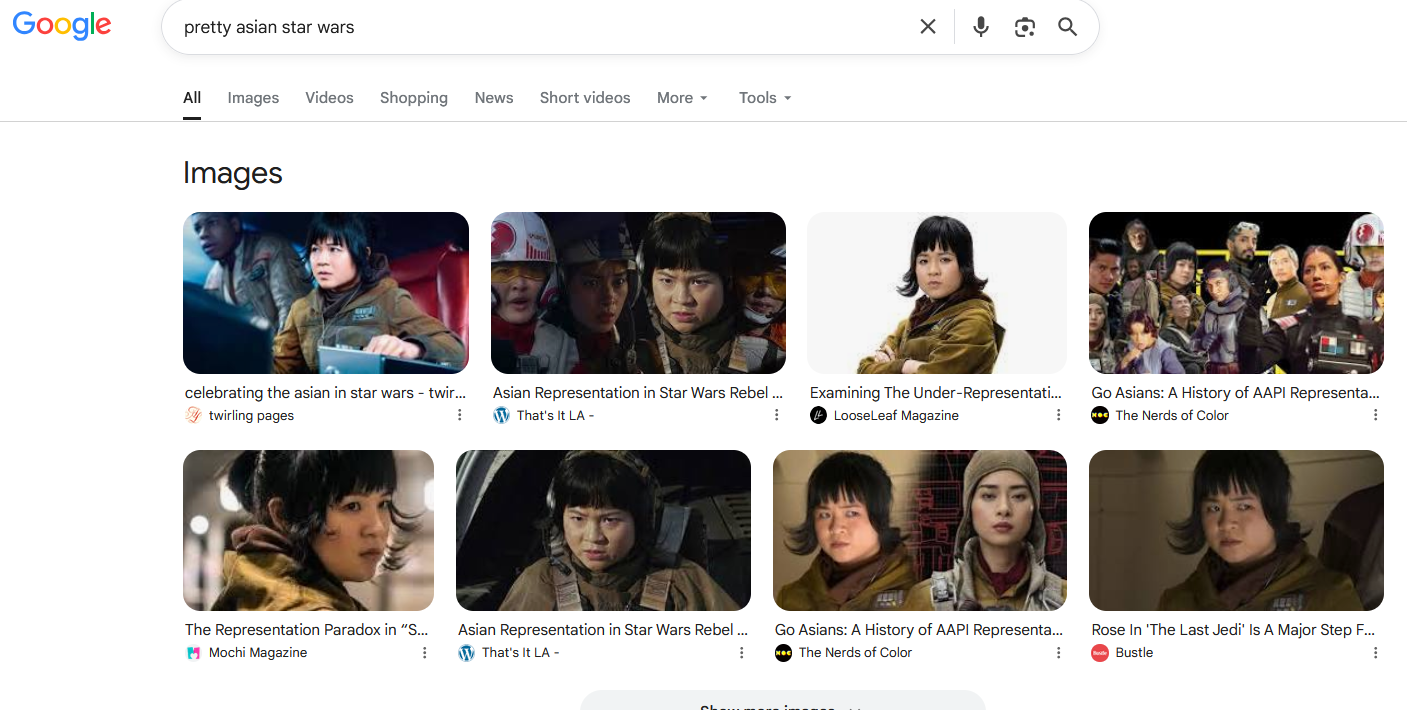Image resolution: width=1407 pixels, height=710 pixels.
Task: Open the Bustle image thumbnail
Action: tap(1236, 530)
